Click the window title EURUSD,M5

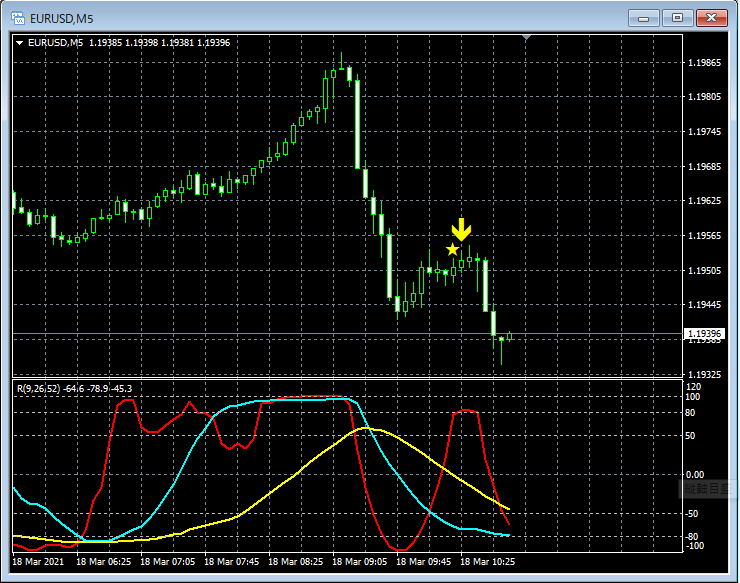62,19
